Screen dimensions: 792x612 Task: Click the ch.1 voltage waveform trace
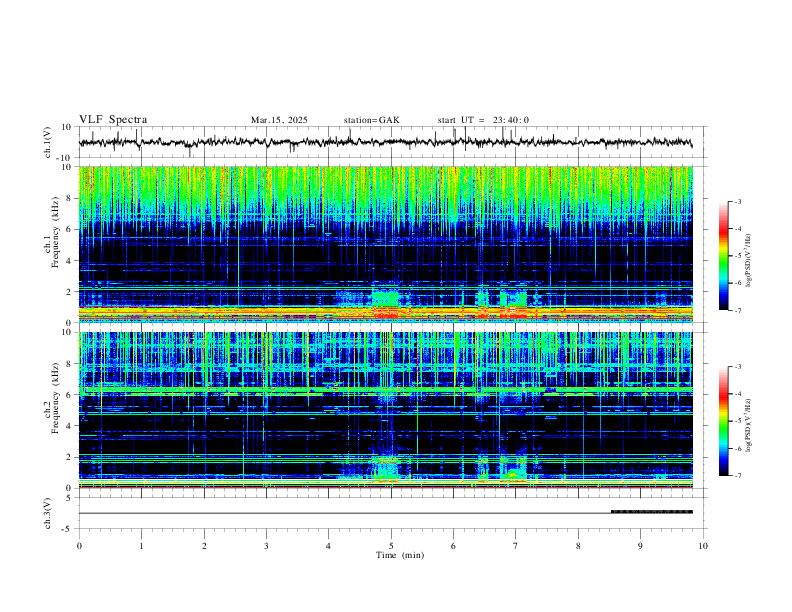pyautogui.click(x=385, y=142)
